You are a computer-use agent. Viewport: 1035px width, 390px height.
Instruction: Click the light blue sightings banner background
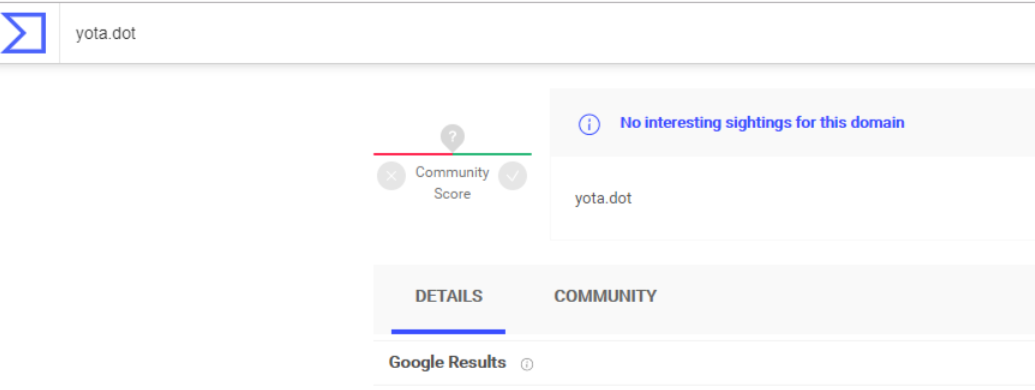pos(964,123)
